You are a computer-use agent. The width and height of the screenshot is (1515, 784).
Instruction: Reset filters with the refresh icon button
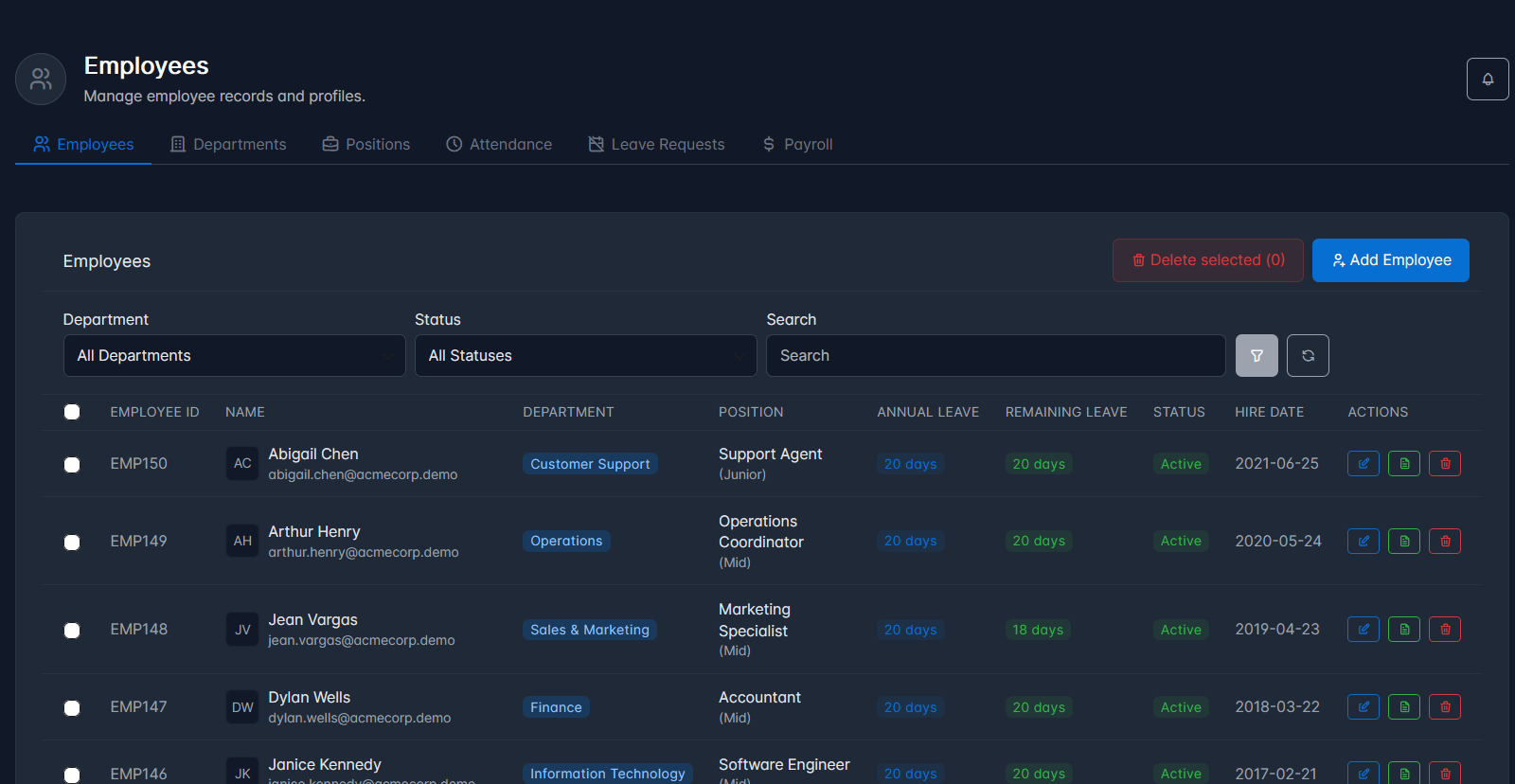point(1308,355)
